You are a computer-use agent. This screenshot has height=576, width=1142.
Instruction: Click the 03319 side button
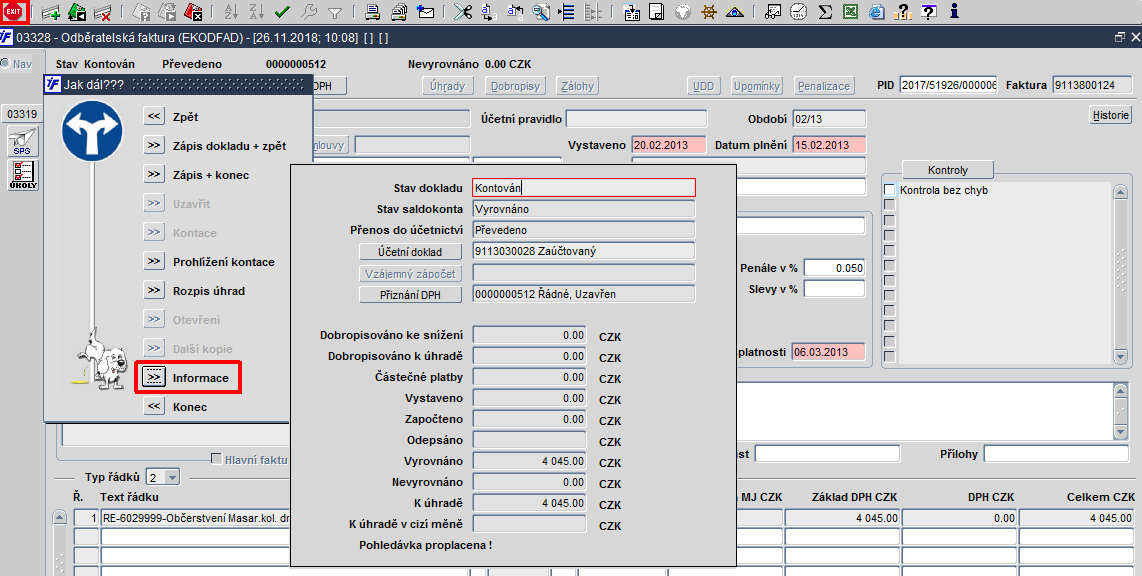(x=22, y=114)
